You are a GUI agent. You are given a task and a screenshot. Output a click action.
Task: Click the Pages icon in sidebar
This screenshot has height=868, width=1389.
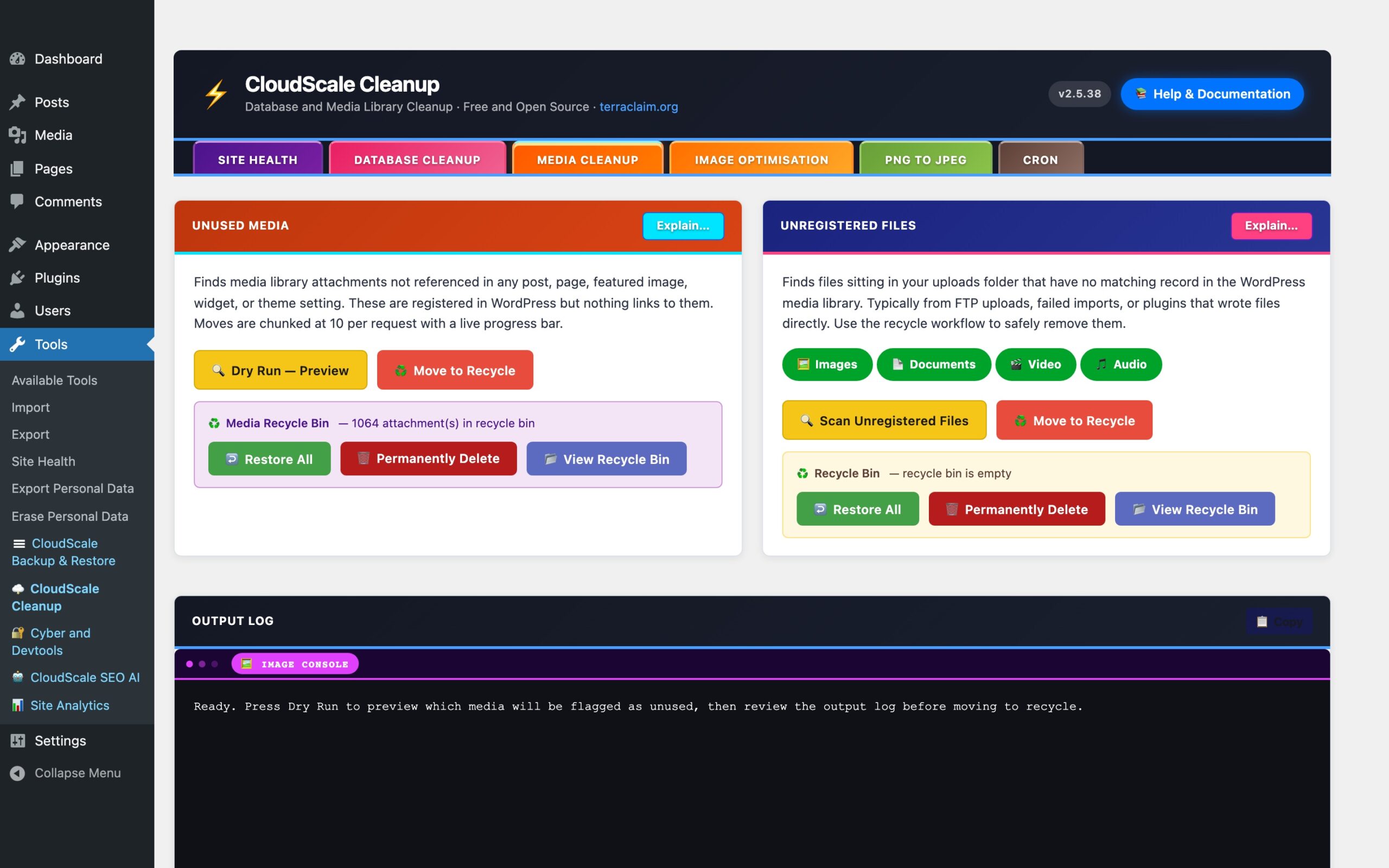click(x=17, y=168)
